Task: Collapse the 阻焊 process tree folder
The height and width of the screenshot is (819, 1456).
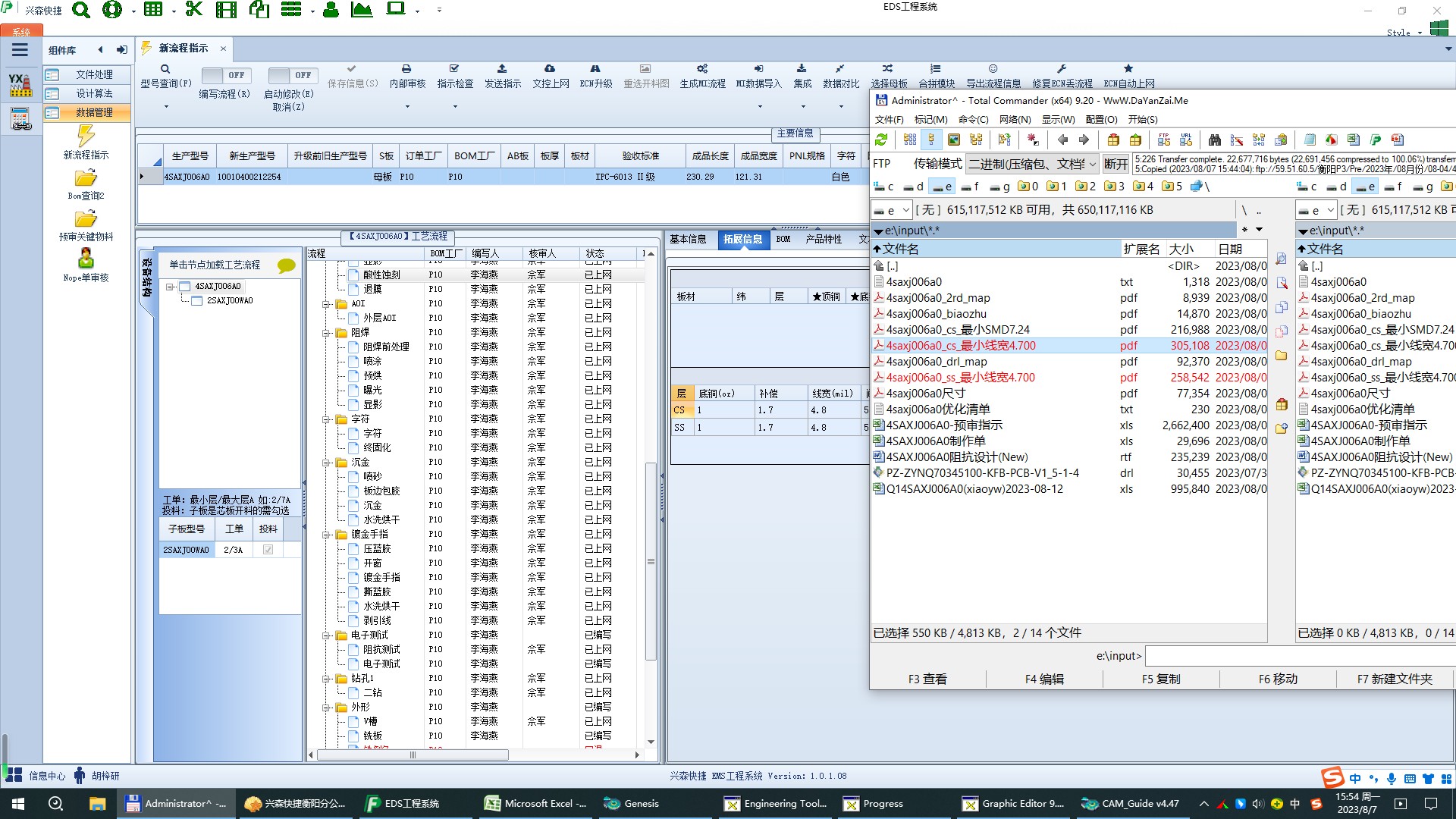Action: (326, 333)
